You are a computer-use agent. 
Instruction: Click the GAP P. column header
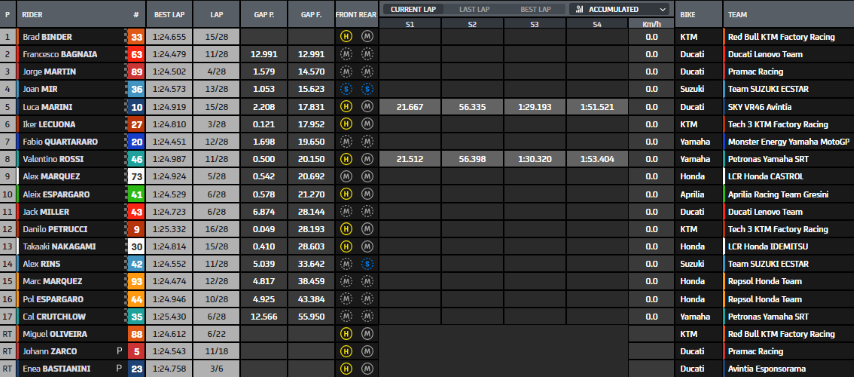click(264, 14)
